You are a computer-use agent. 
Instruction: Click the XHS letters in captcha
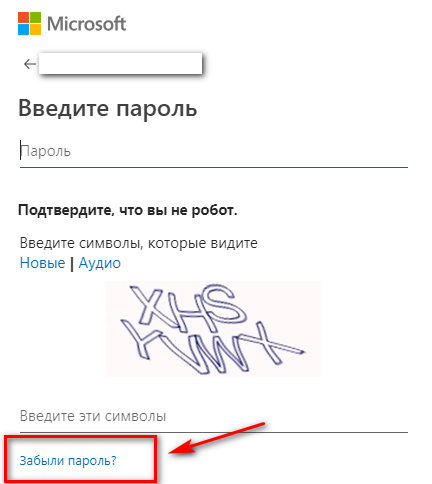pyautogui.click(x=187, y=307)
